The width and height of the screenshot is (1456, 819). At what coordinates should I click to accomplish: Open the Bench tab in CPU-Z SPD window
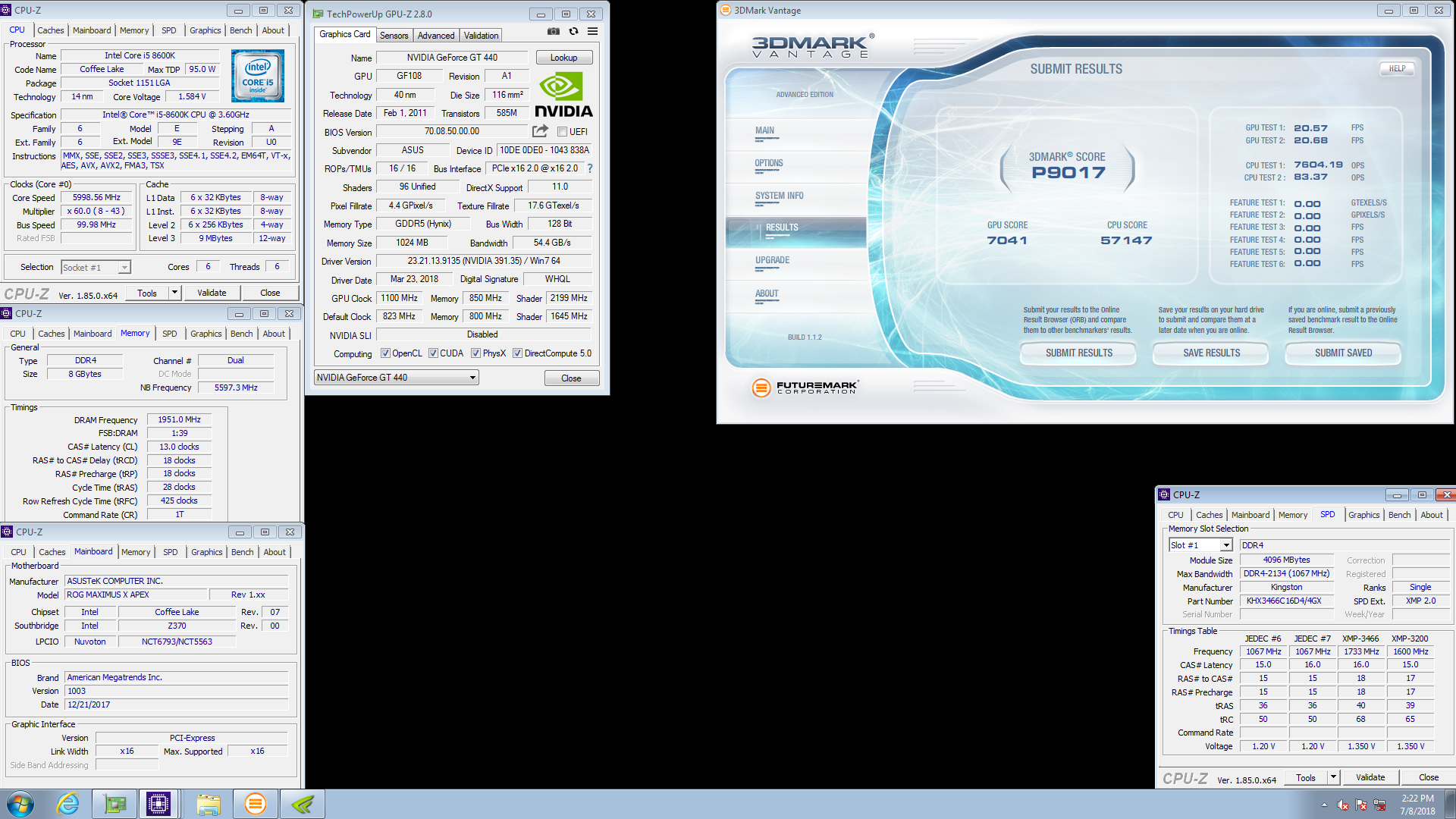(1399, 515)
